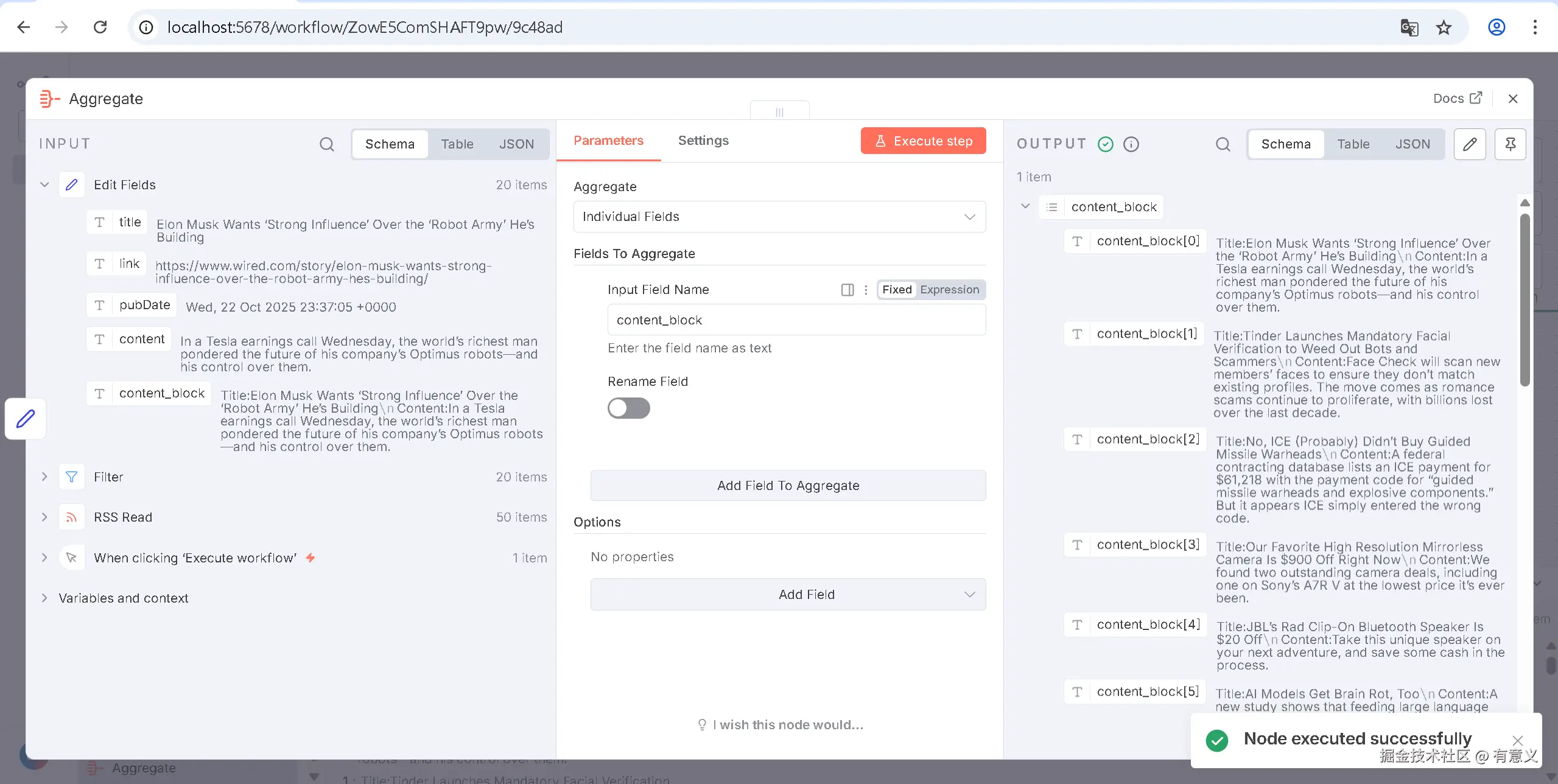1558x784 pixels.
Task: Click the output panel search icon
Action: [x=1223, y=144]
